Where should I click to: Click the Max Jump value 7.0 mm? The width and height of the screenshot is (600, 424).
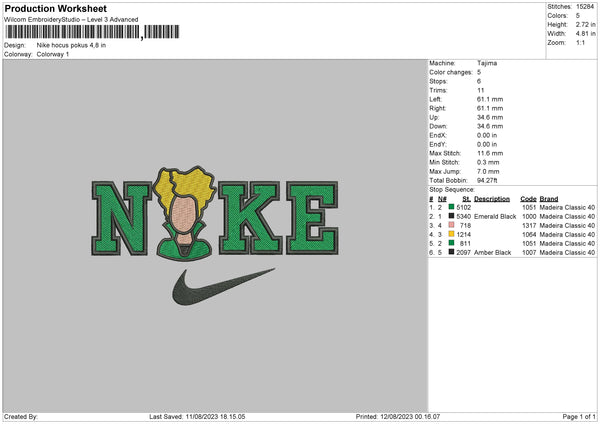[x=488, y=171]
